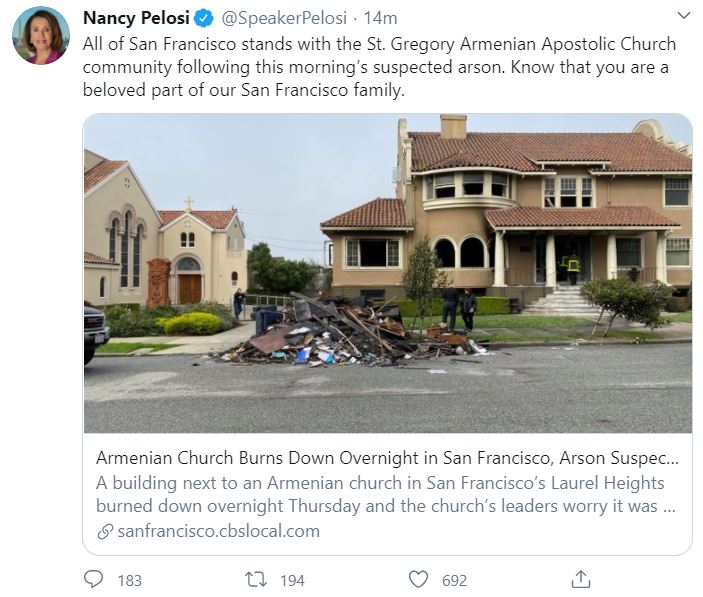The image size is (703, 597).
Task: Click the share tweet upload icon
Action: 580,579
